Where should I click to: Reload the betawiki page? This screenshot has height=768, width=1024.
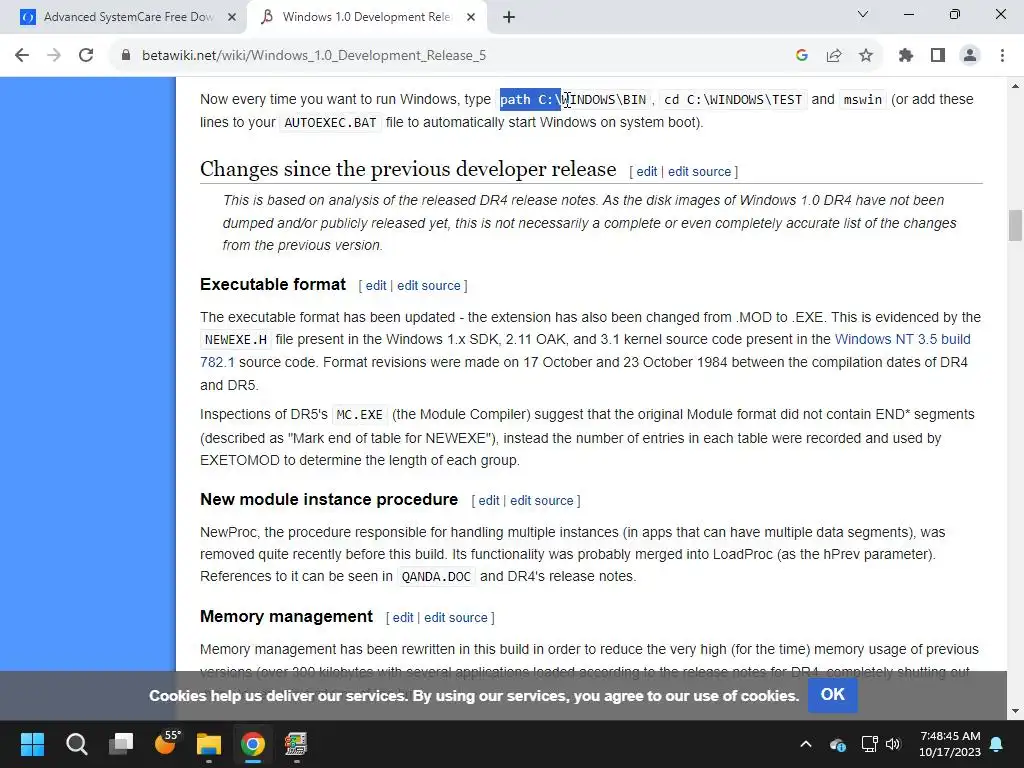[x=86, y=56]
